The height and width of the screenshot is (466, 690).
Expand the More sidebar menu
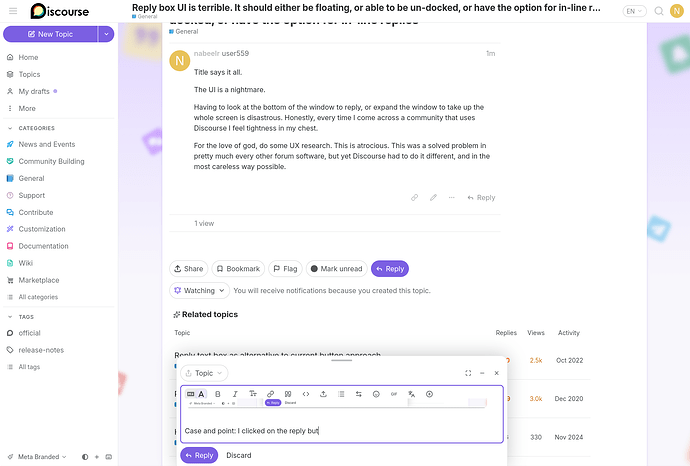click(27, 108)
